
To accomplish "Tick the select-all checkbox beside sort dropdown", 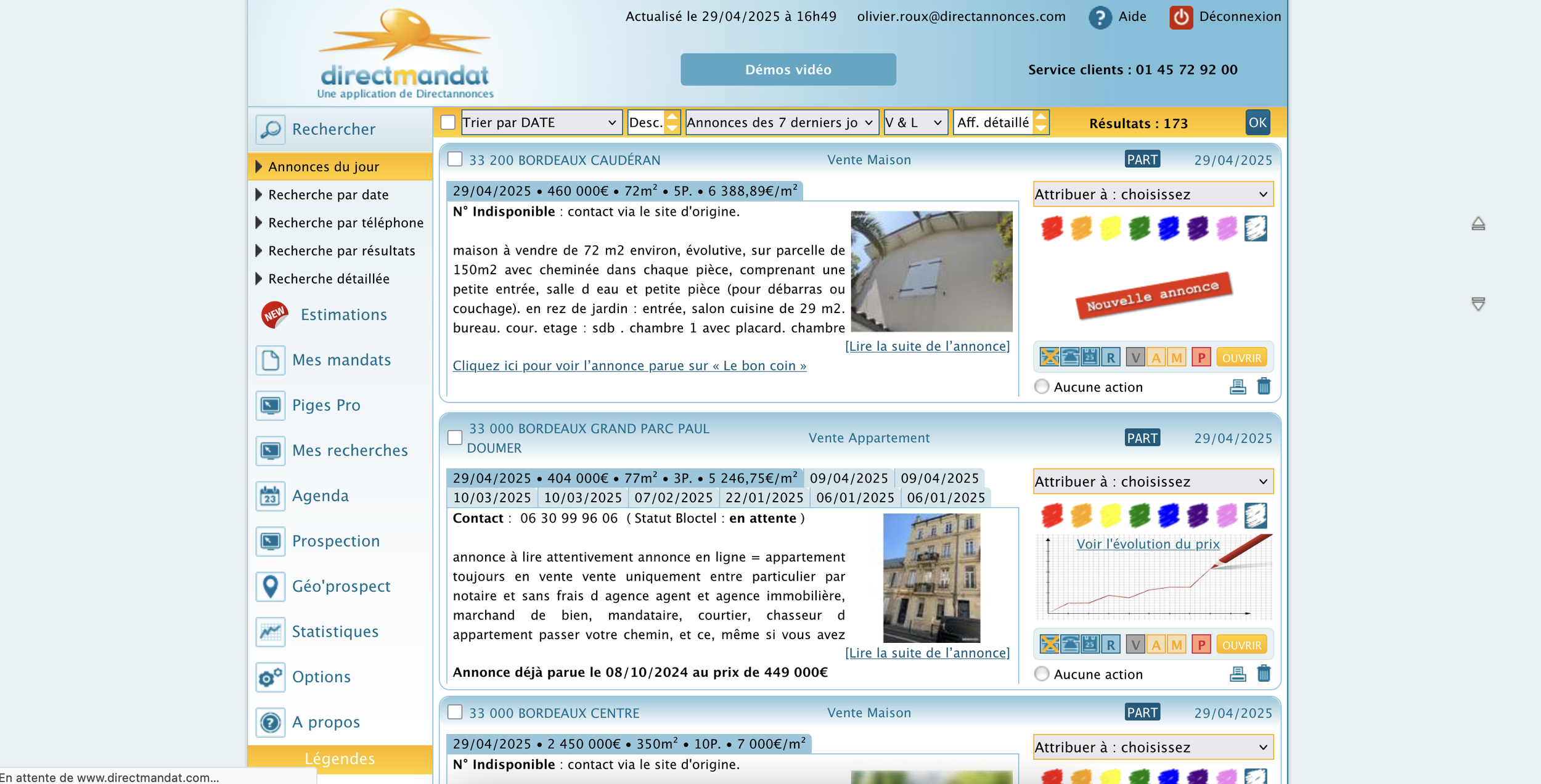I will click(448, 122).
